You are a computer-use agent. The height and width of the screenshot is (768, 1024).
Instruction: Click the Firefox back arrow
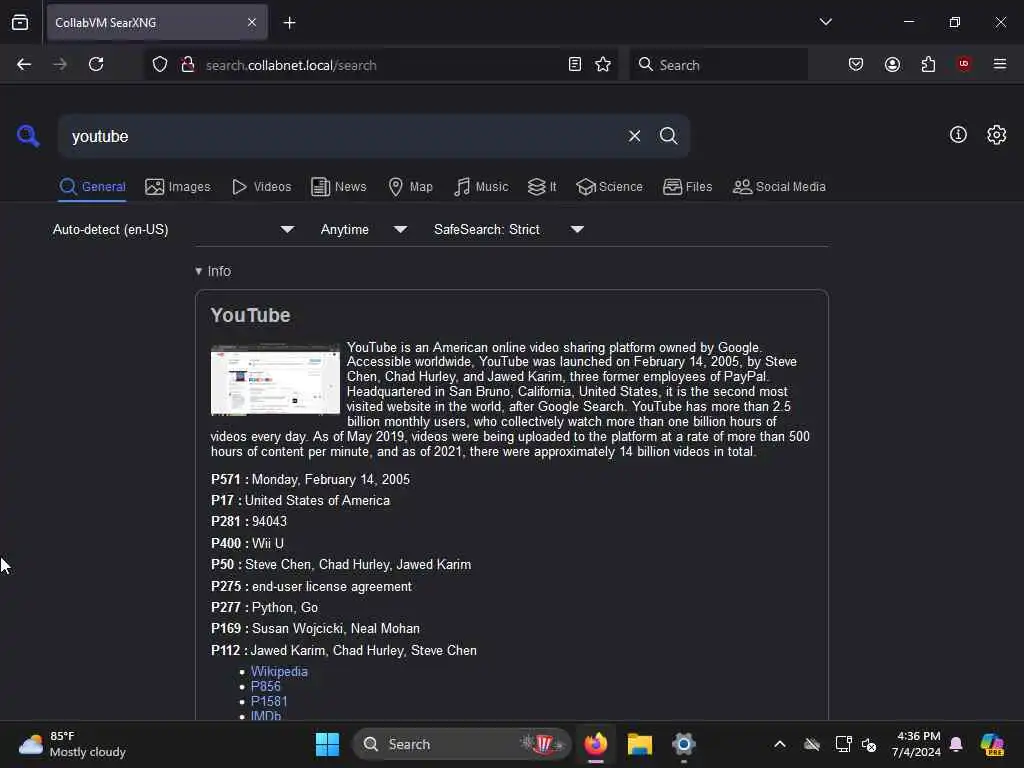coord(24,64)
